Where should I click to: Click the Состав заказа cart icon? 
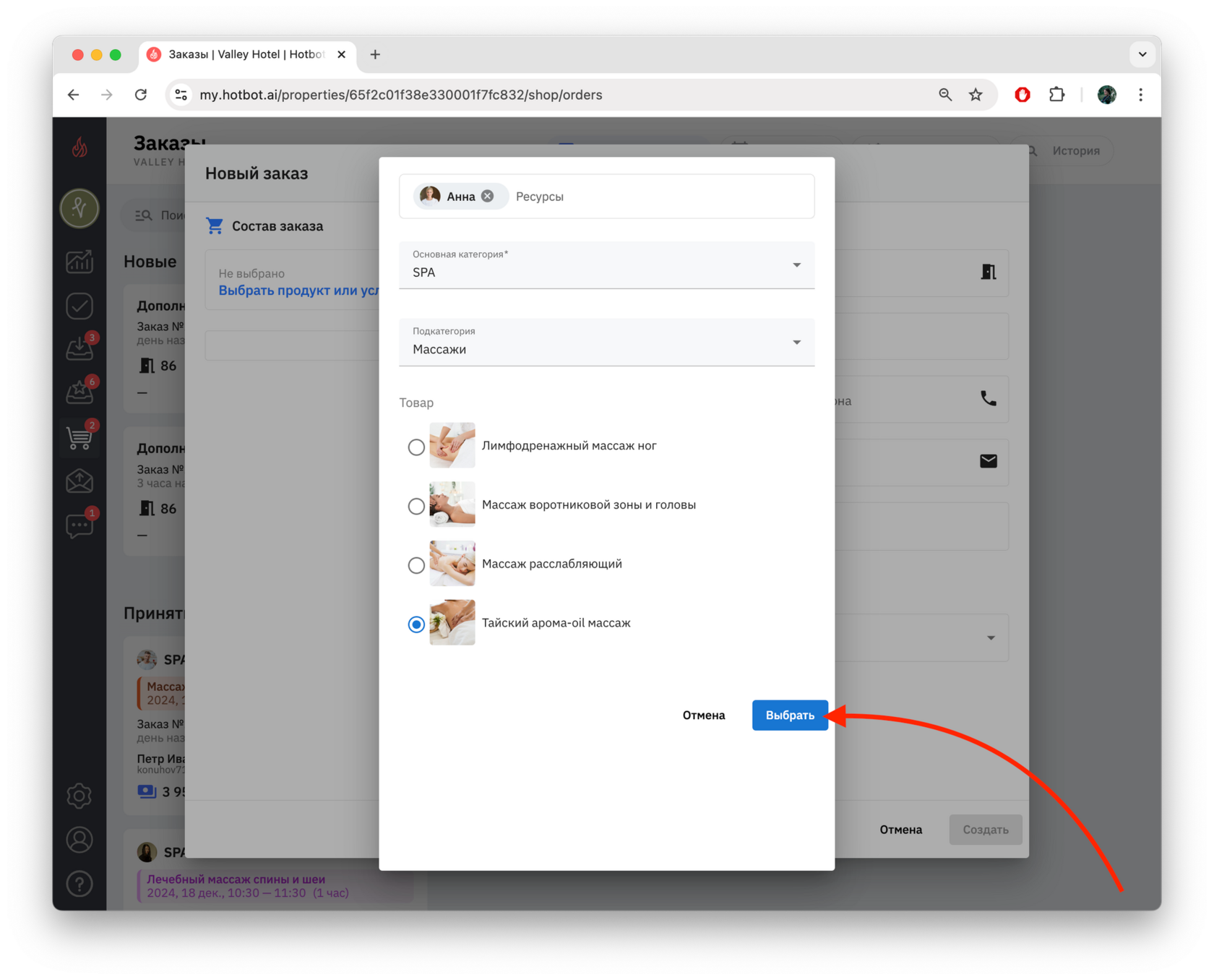coord(215,225)
